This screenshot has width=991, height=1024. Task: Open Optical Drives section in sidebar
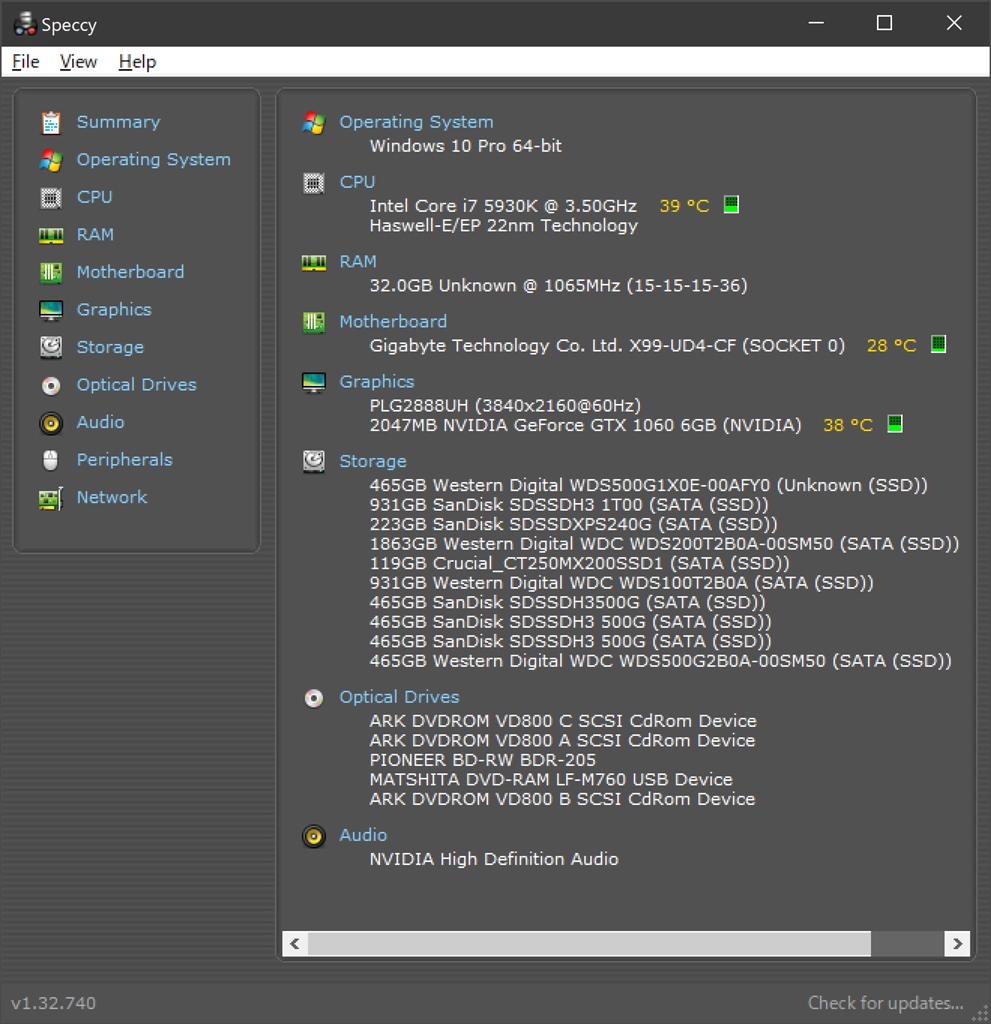[137, 385]
